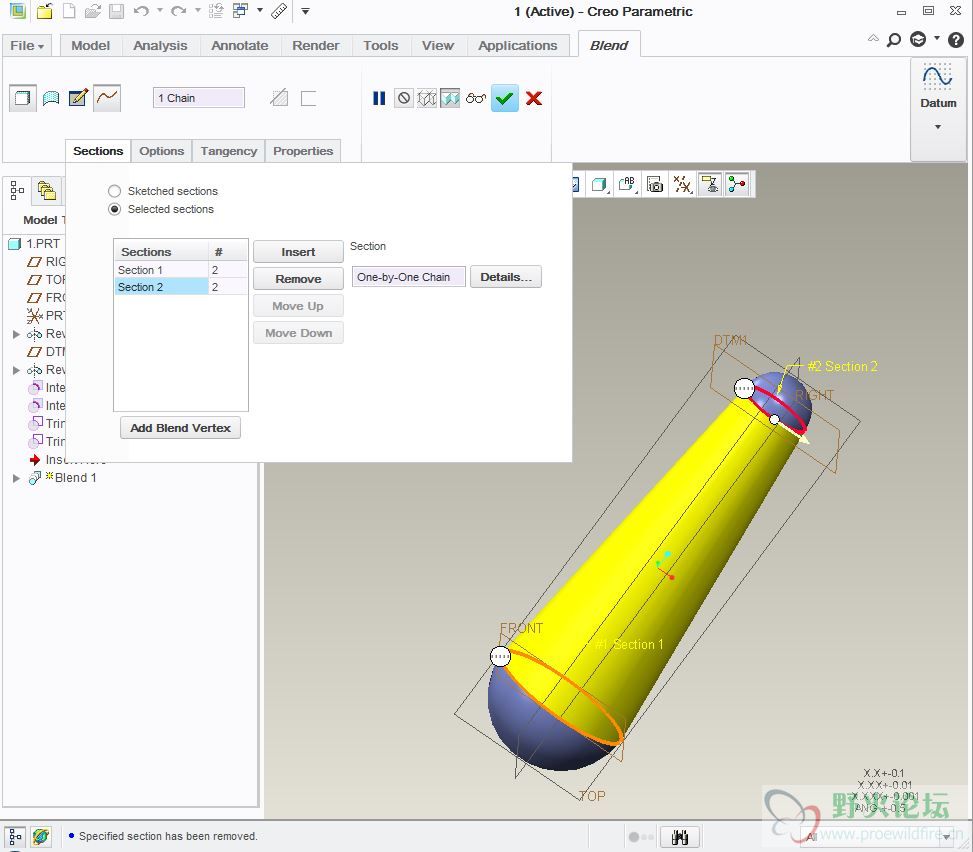Expand the Datum group dropdown

[x=938, y=127]
